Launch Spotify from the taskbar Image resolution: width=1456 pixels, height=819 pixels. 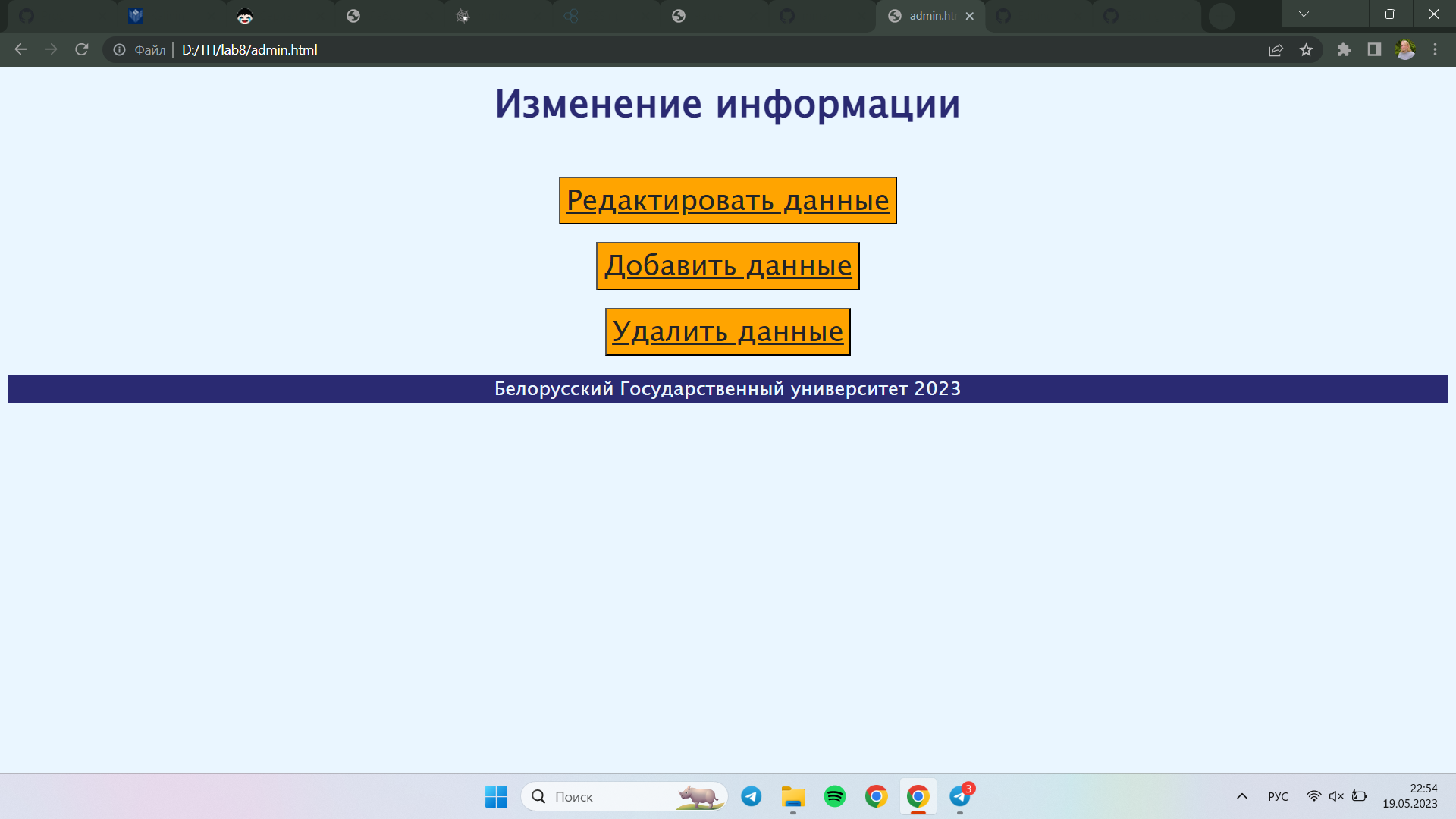pyautogui.click(x=834, y=796)
